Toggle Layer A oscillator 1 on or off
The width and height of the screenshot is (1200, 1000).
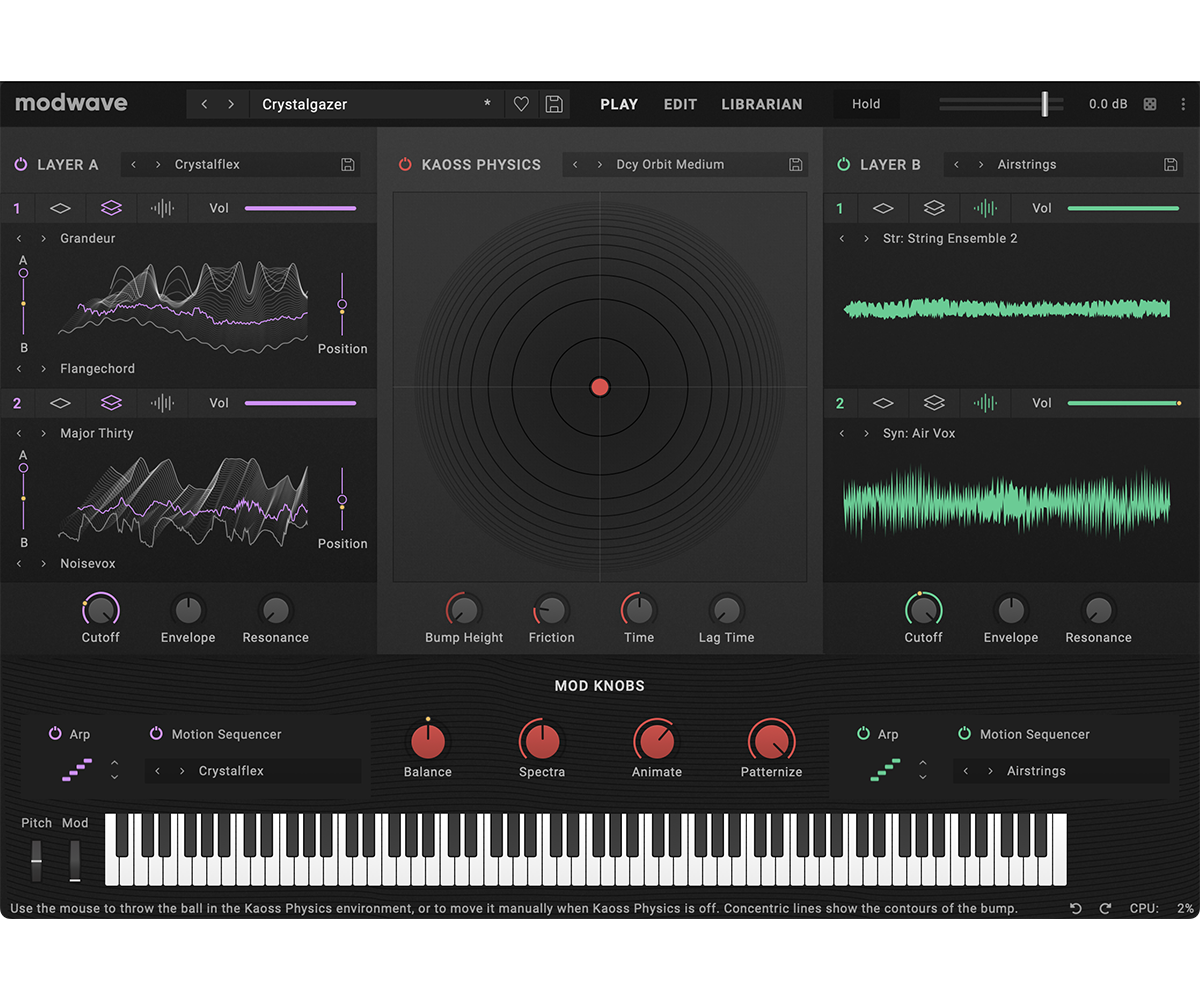coord(17,208)
